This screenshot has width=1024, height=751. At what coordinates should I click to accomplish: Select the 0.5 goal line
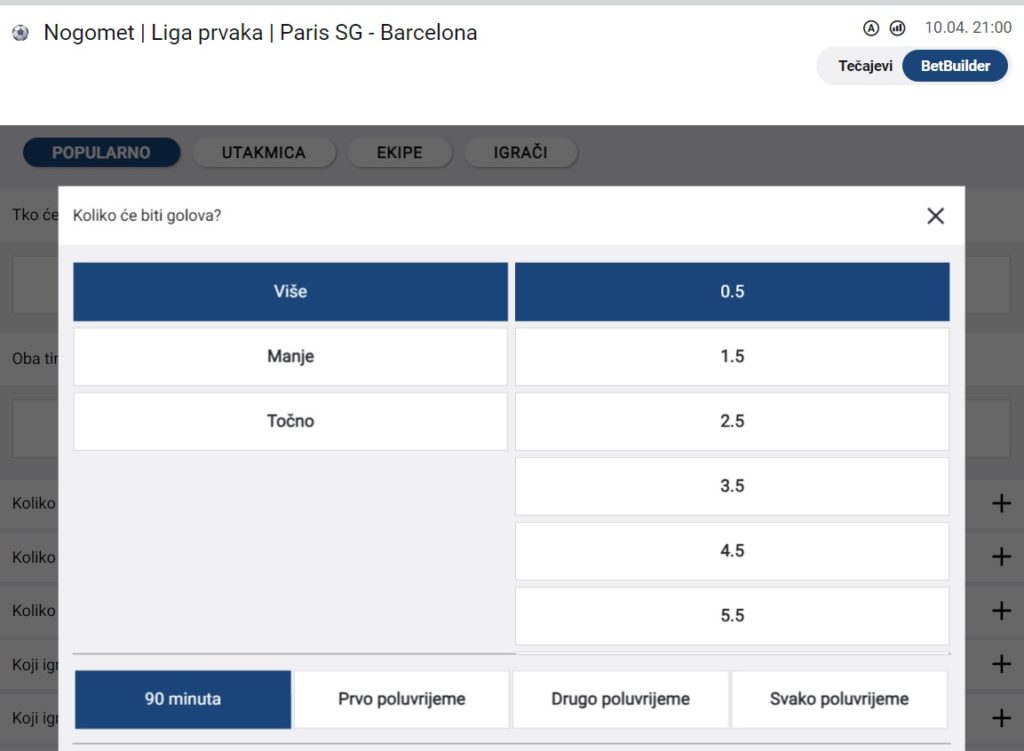pyautogui.click(x=732, y=291)
